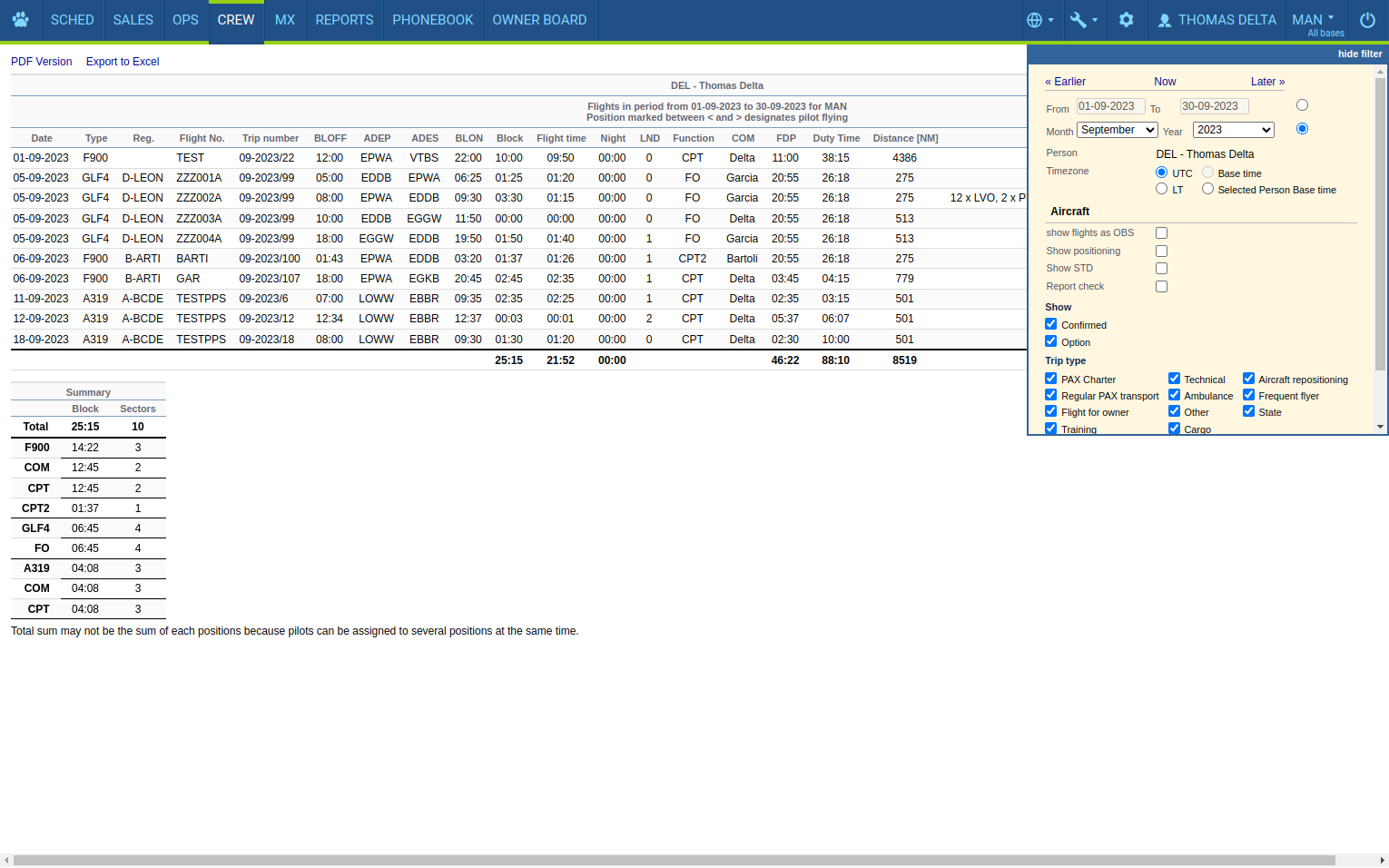Select the LT timezone radio button
1389x868 pixels.
coord(1161,189)
